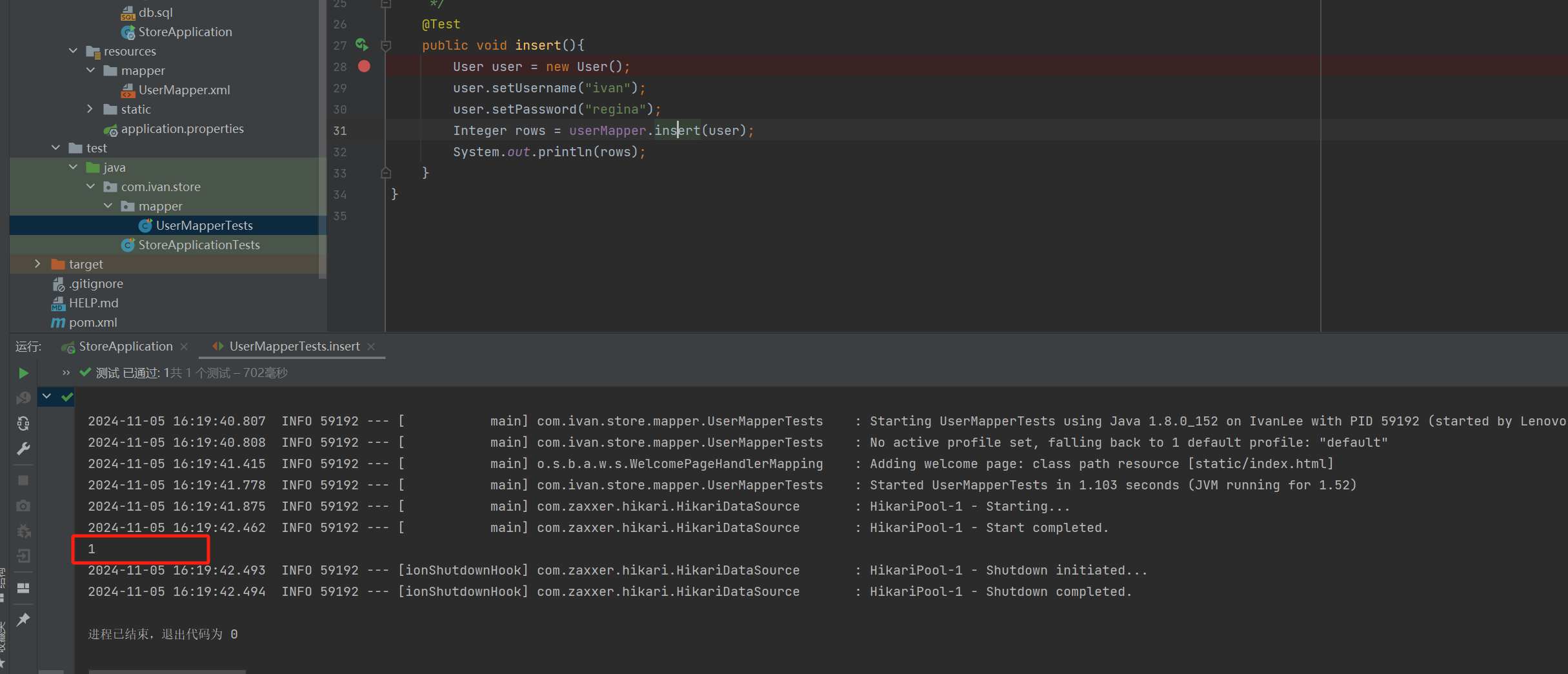
Task: Click the StoreApplicationTests class icon
Action: tap(128, 245)
